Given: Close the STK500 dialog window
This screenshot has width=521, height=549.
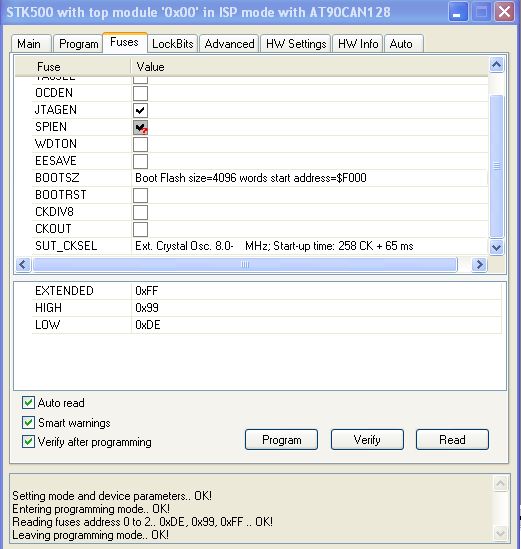Looking at the screenshot, I should click(x=504, y=12).
